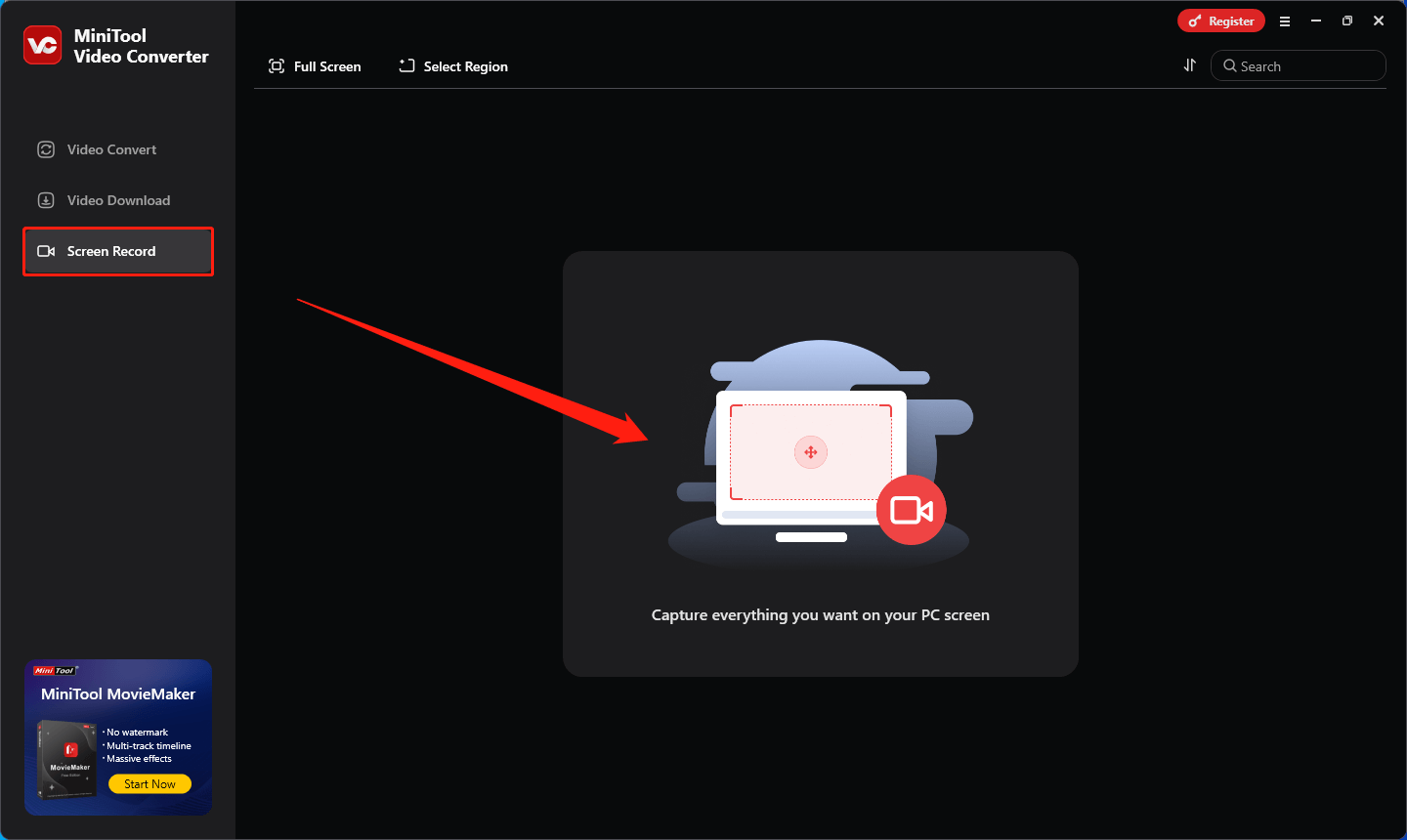Click Start Now in MovieMaker ad
This screenshot has height=840, width=1407.
[149, 783]
